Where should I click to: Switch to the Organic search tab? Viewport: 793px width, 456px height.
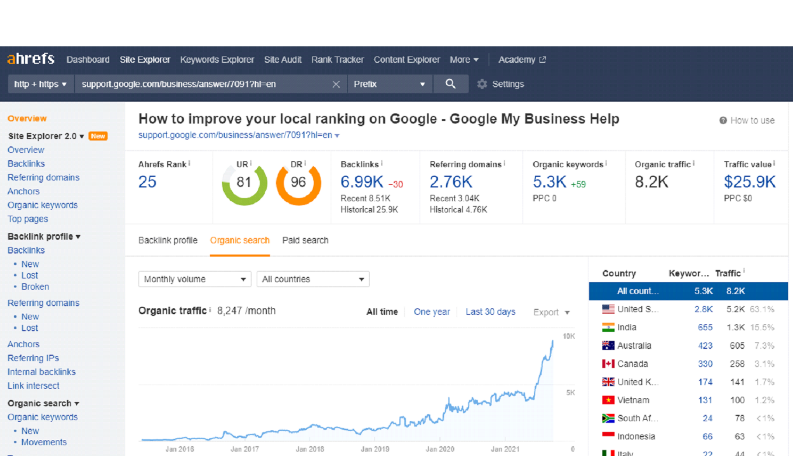(x=240, y=240)
